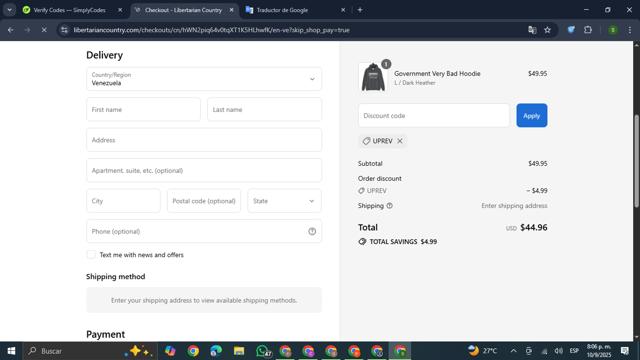This screenshot has height=360, width=640.
Task: Open site information icon in address bar
Action: tap(64, 30)
